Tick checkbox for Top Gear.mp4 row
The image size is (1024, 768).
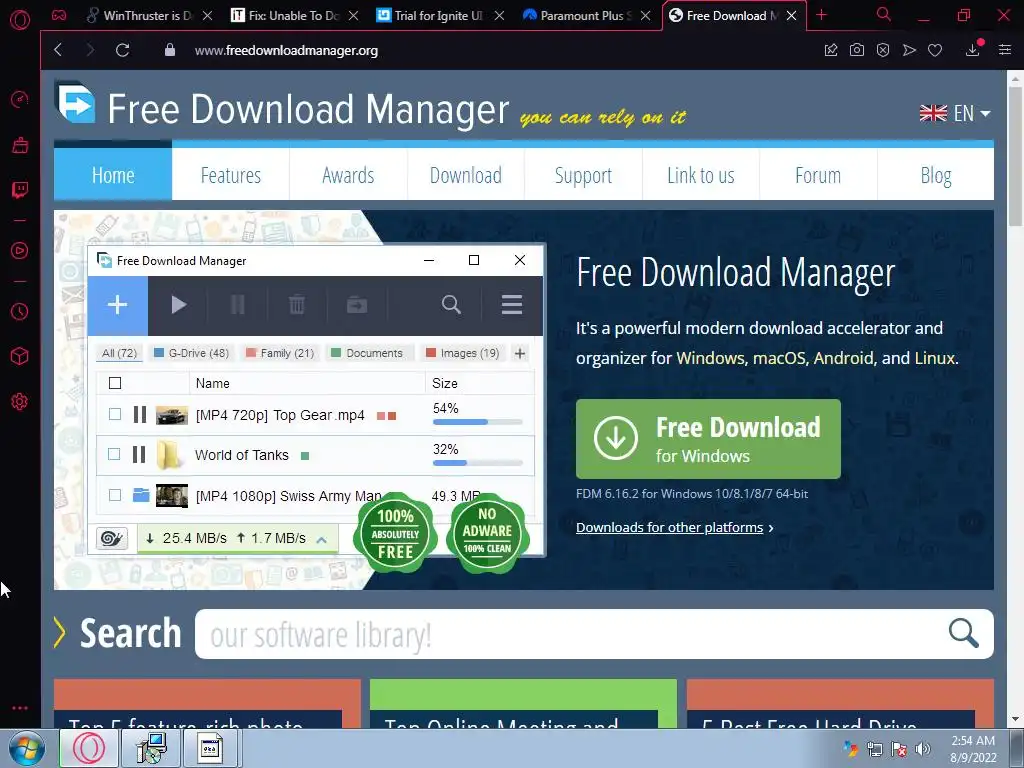pos(115,414)
